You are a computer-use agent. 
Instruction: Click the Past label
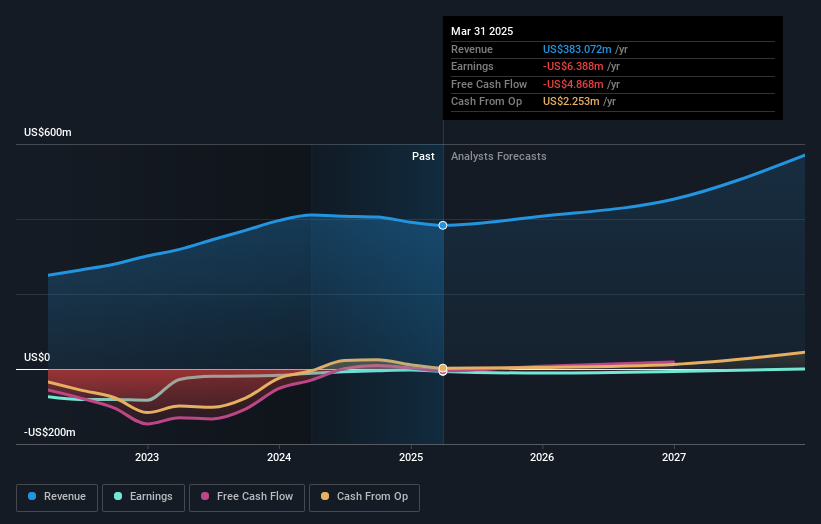pos(423,157)
